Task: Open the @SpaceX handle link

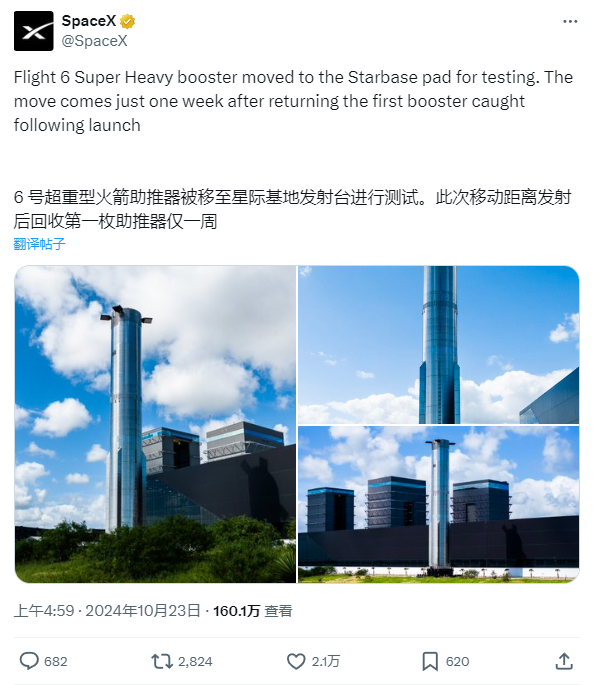Action: click(94, 41)
